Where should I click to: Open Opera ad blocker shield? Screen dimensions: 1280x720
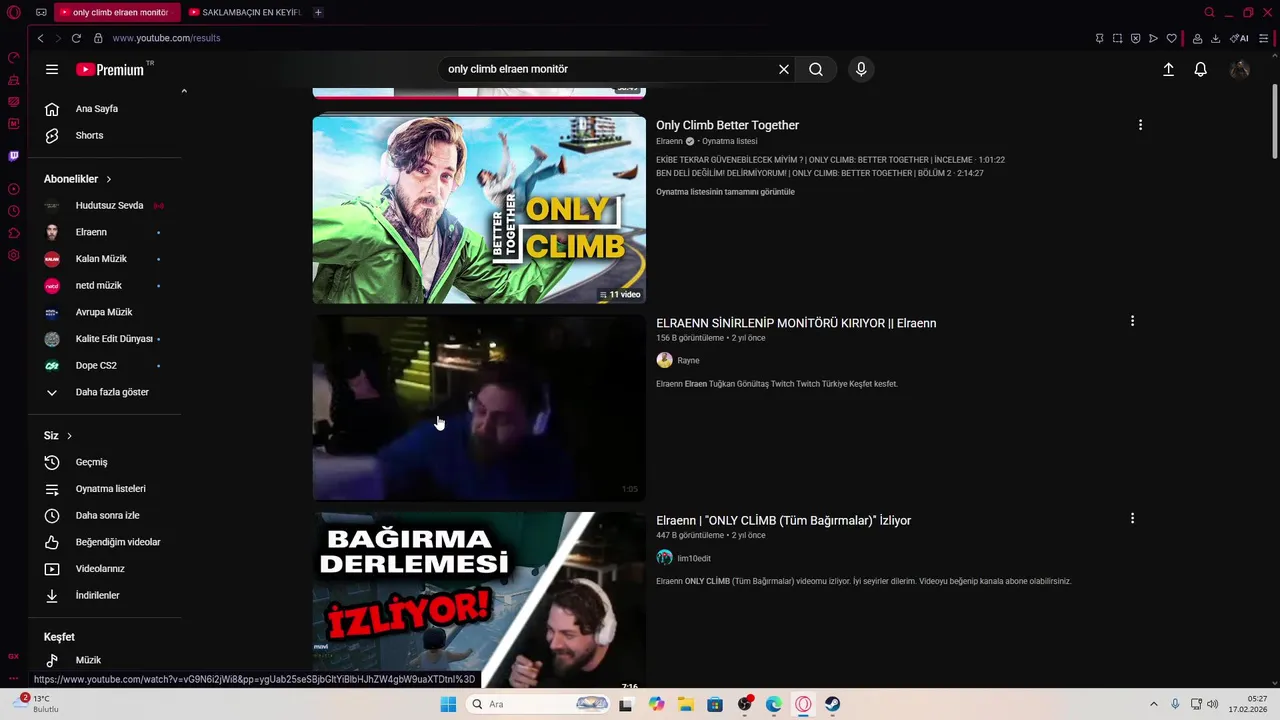[x=1135, y=38]
